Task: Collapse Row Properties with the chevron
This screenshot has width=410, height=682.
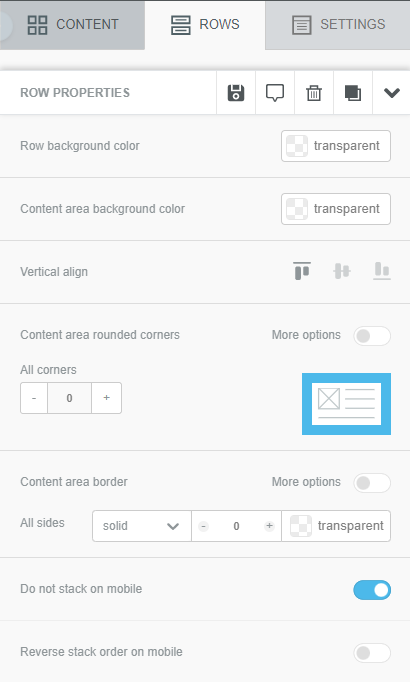Action: (x=391, y=93)
